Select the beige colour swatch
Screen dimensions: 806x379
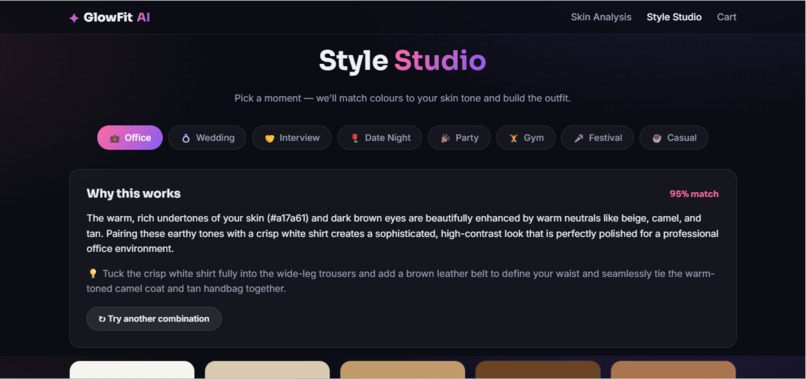(267, 370)
